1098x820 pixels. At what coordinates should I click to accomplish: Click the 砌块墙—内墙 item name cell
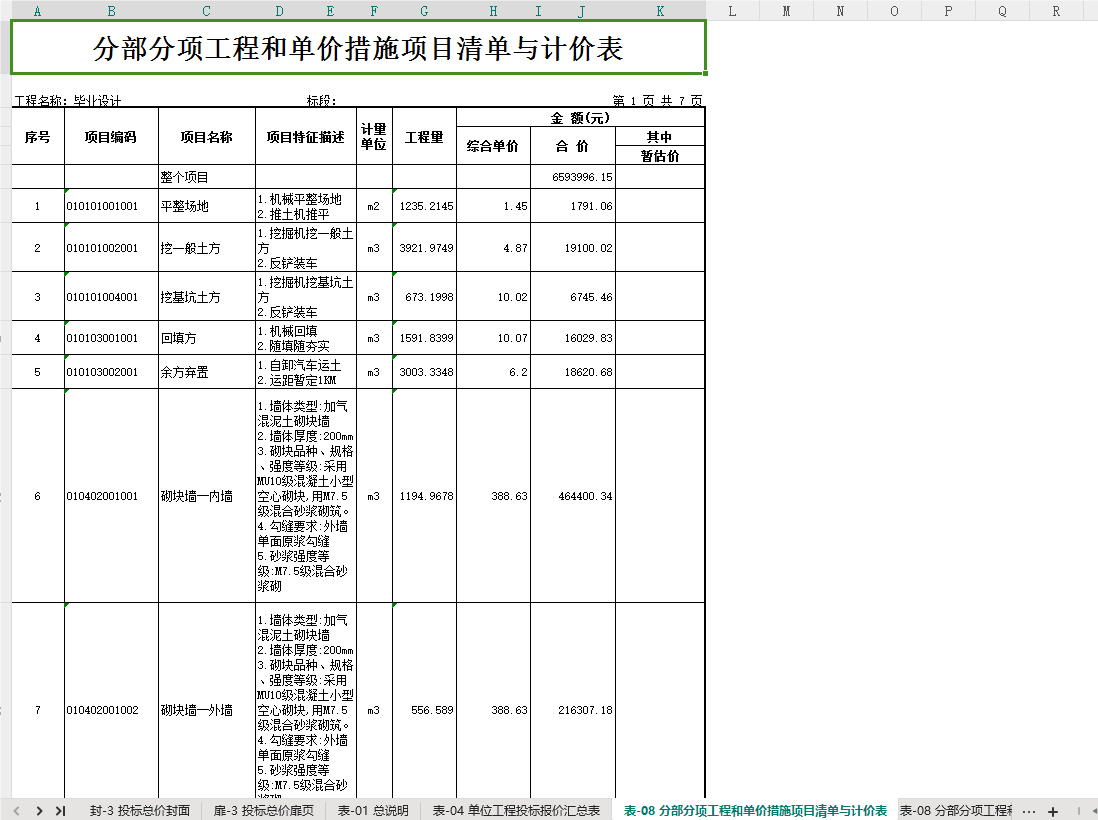coord(207,496)
